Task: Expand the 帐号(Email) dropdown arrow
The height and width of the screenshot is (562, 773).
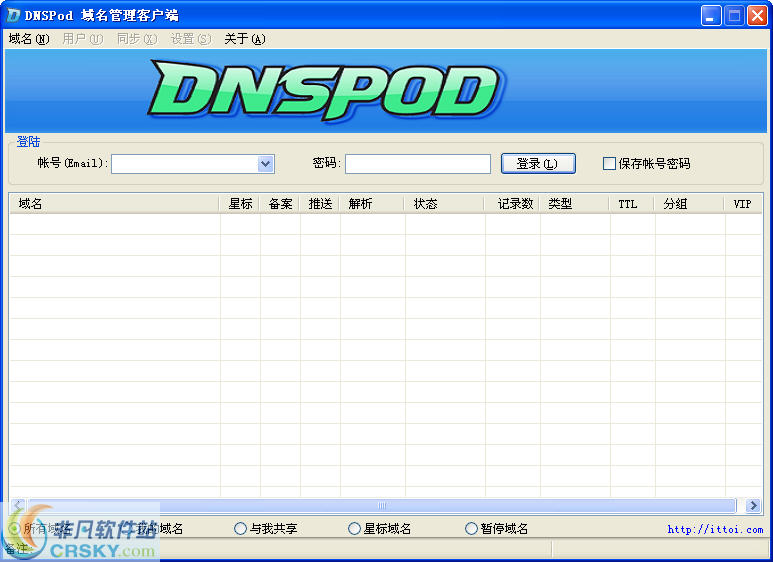Action: [266, 164]
